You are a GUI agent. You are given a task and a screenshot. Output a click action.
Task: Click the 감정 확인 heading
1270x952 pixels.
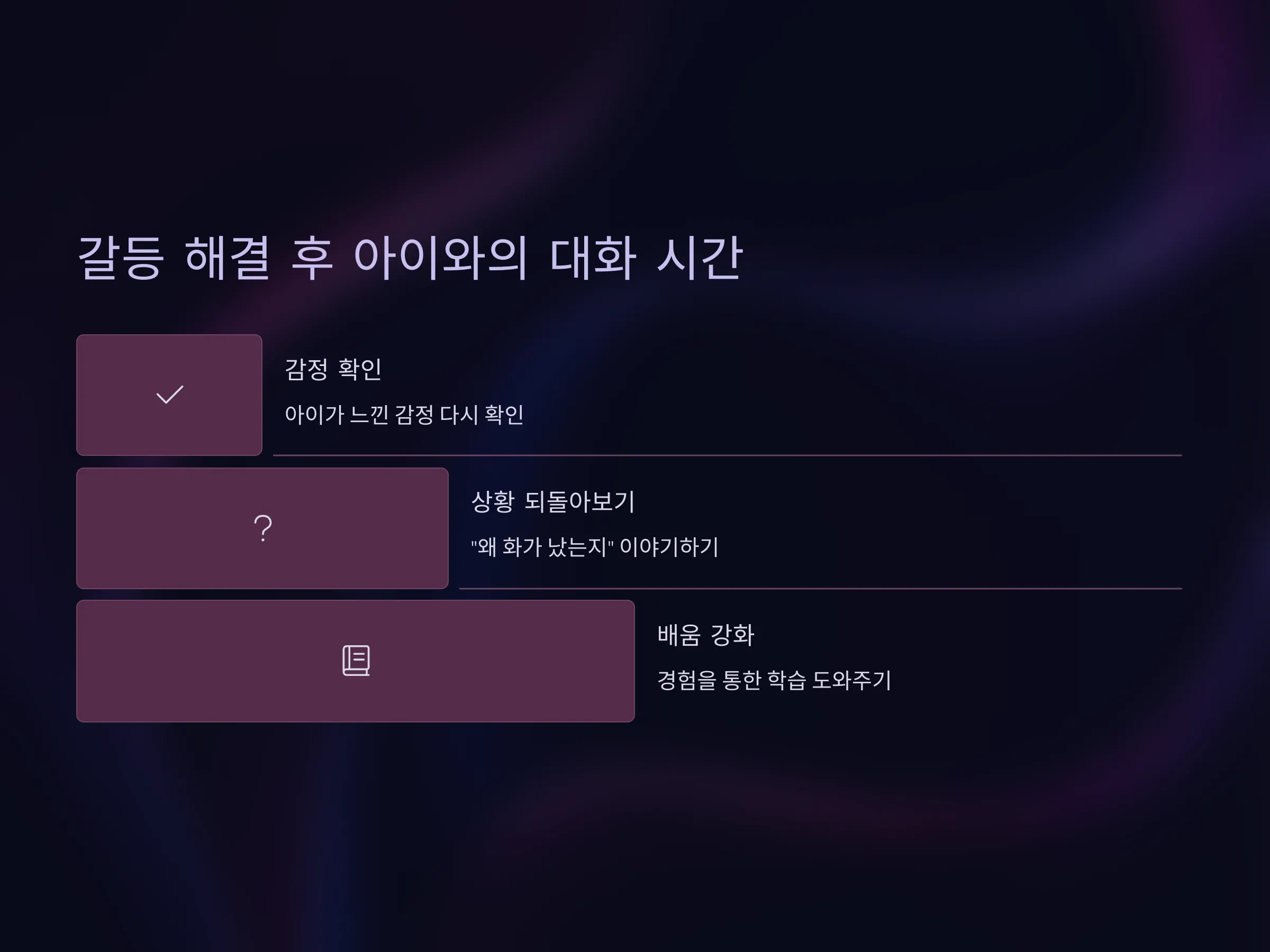(x=333, y=369)
